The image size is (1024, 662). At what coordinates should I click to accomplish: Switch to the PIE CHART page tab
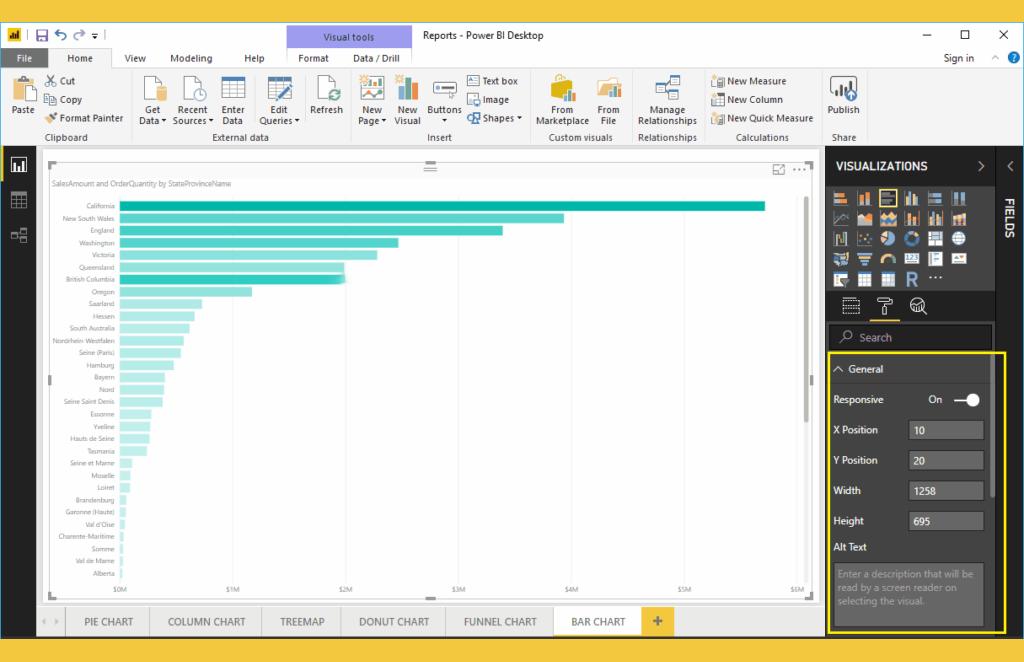coord(108,622)
